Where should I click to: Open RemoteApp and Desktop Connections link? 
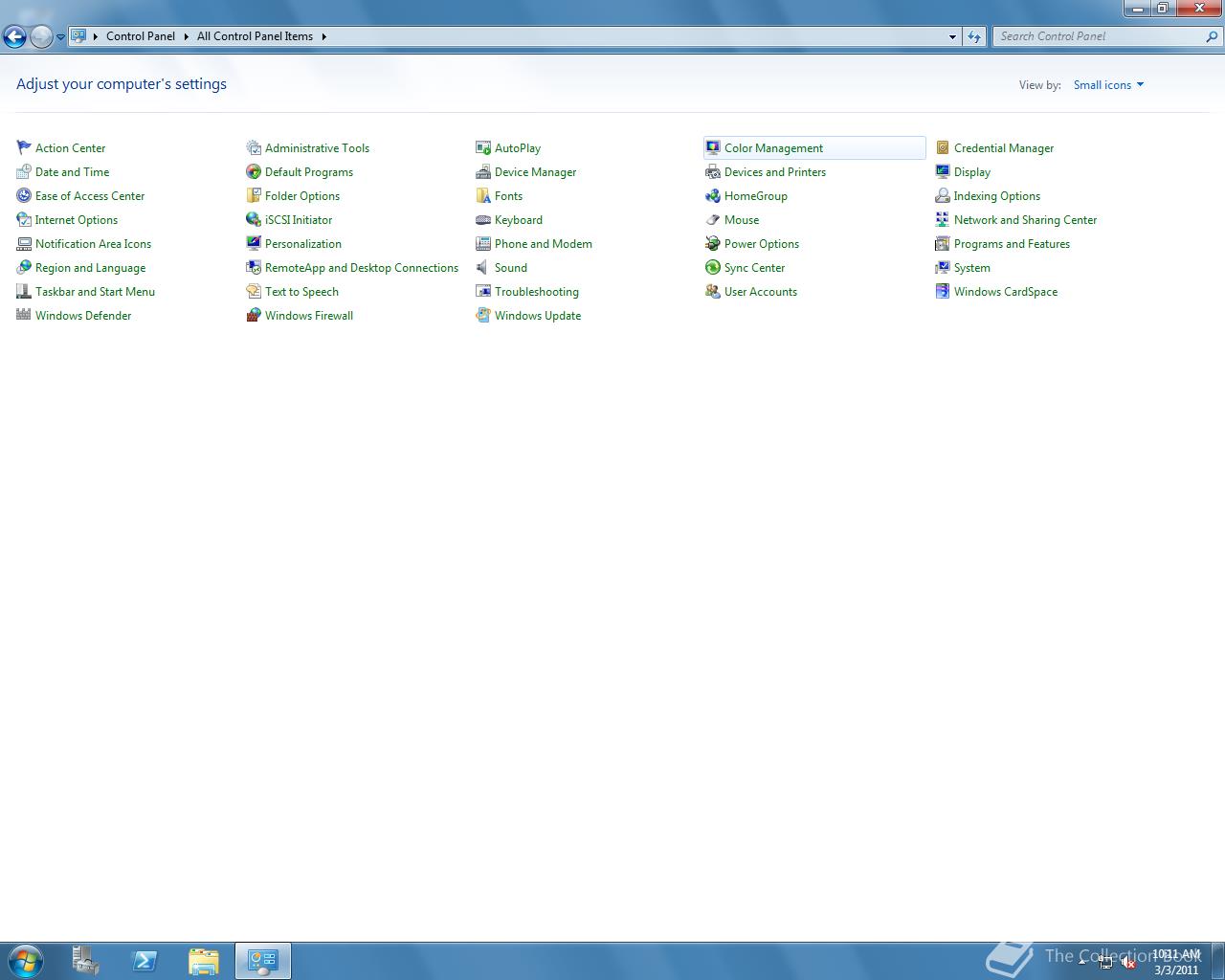pyautogui.click(x=362, y=268)
